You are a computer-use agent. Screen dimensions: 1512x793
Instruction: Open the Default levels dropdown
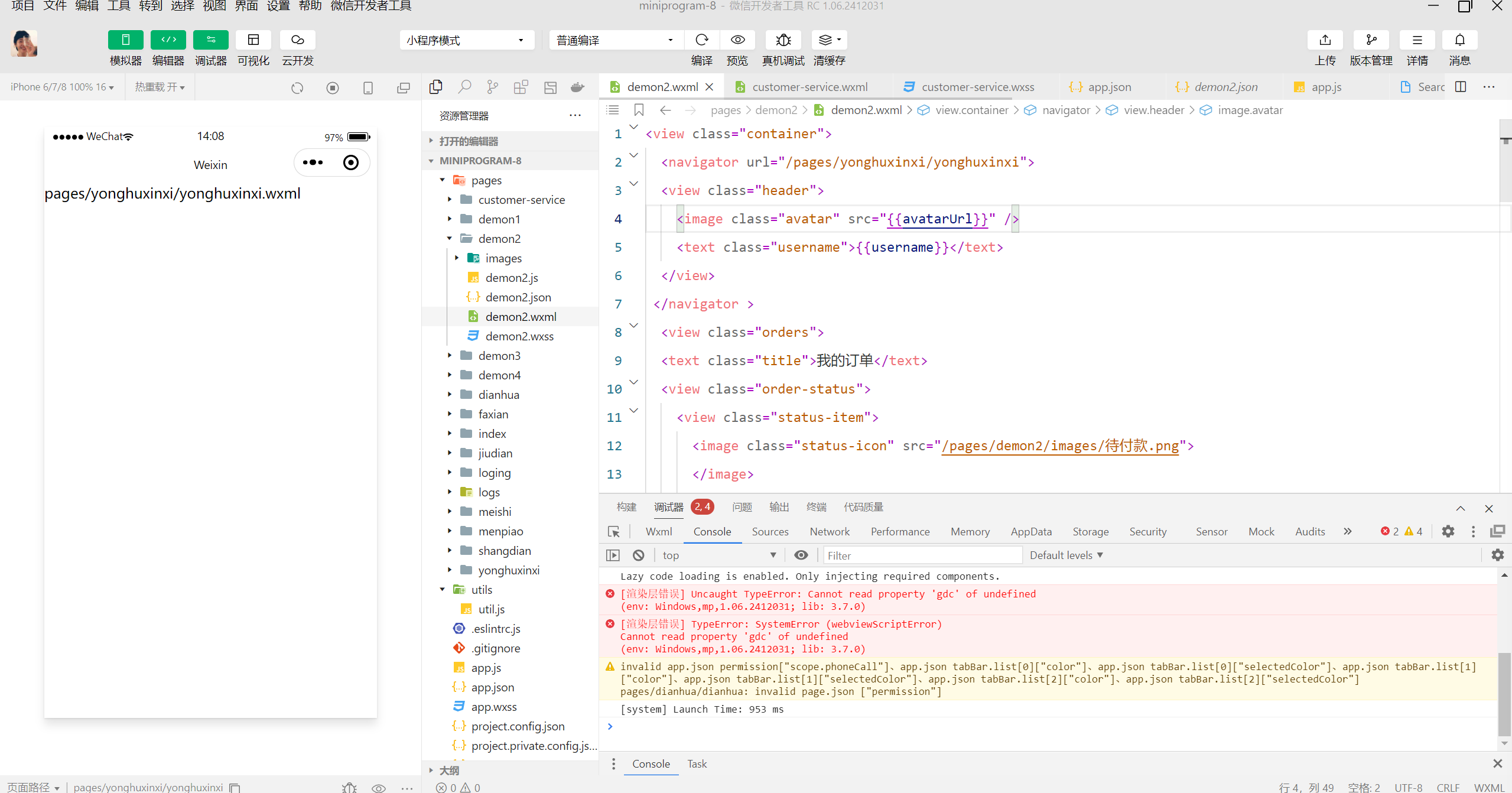click(1066, 555)
